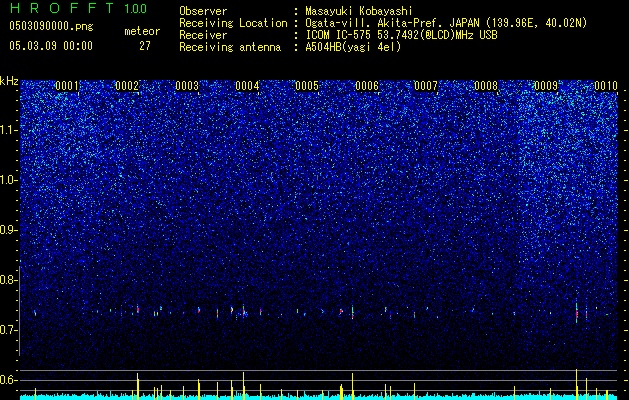Click the 0.7 frequency axis label
The width and height of the screenshot is (629, 400).
point(8,330)
